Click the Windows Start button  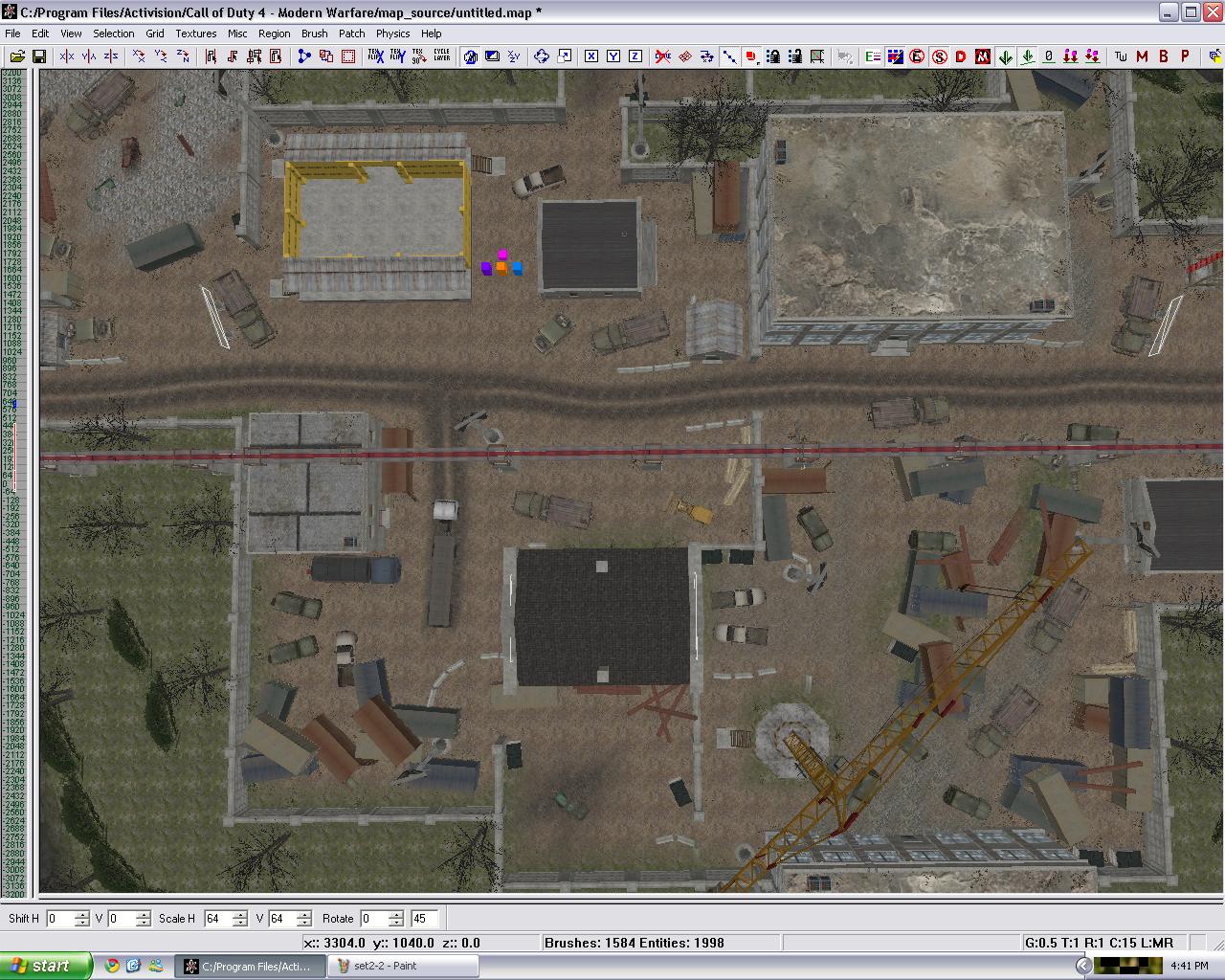coord(46,966)
